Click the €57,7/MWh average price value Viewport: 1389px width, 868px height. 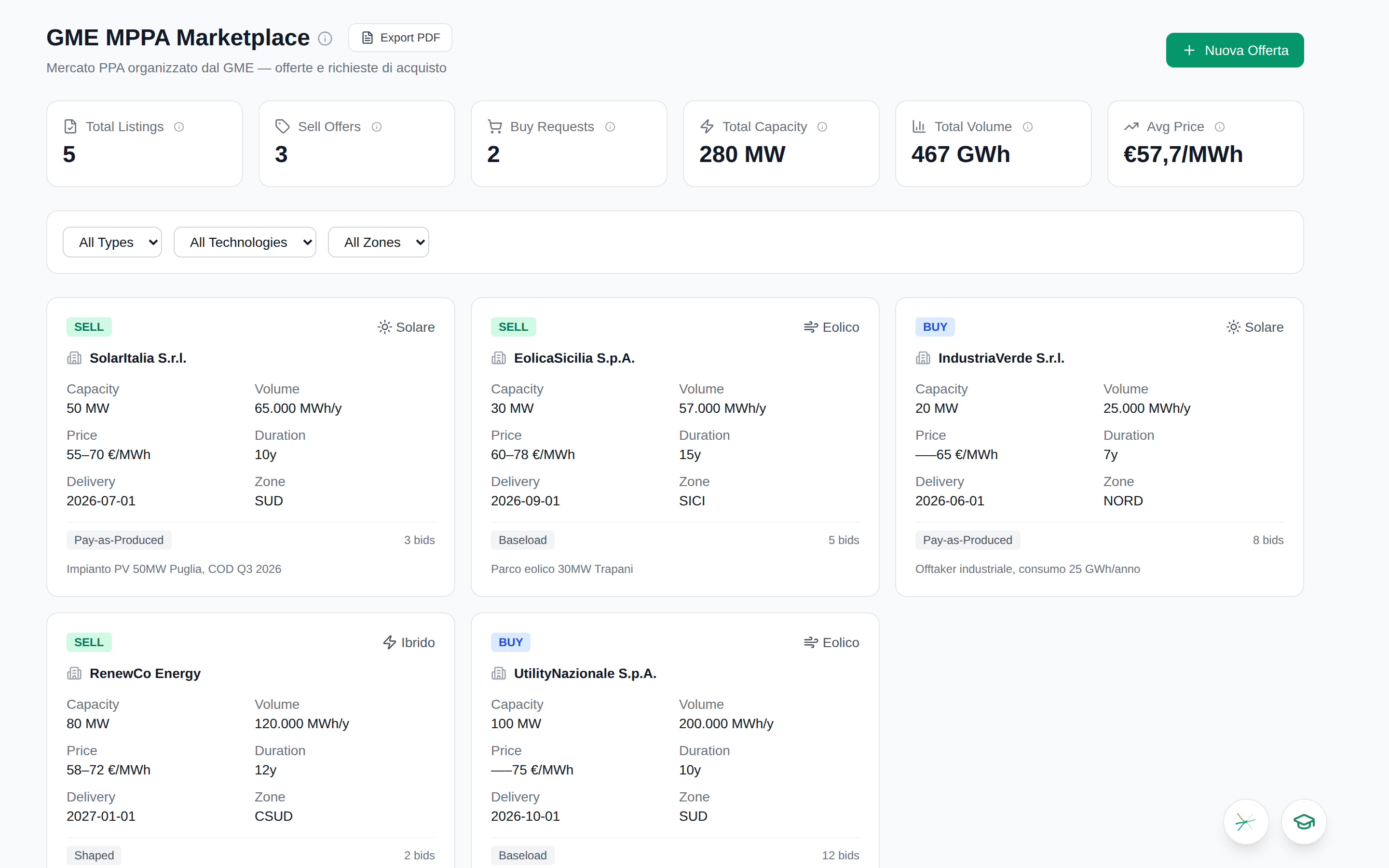tap(1183, 154)
